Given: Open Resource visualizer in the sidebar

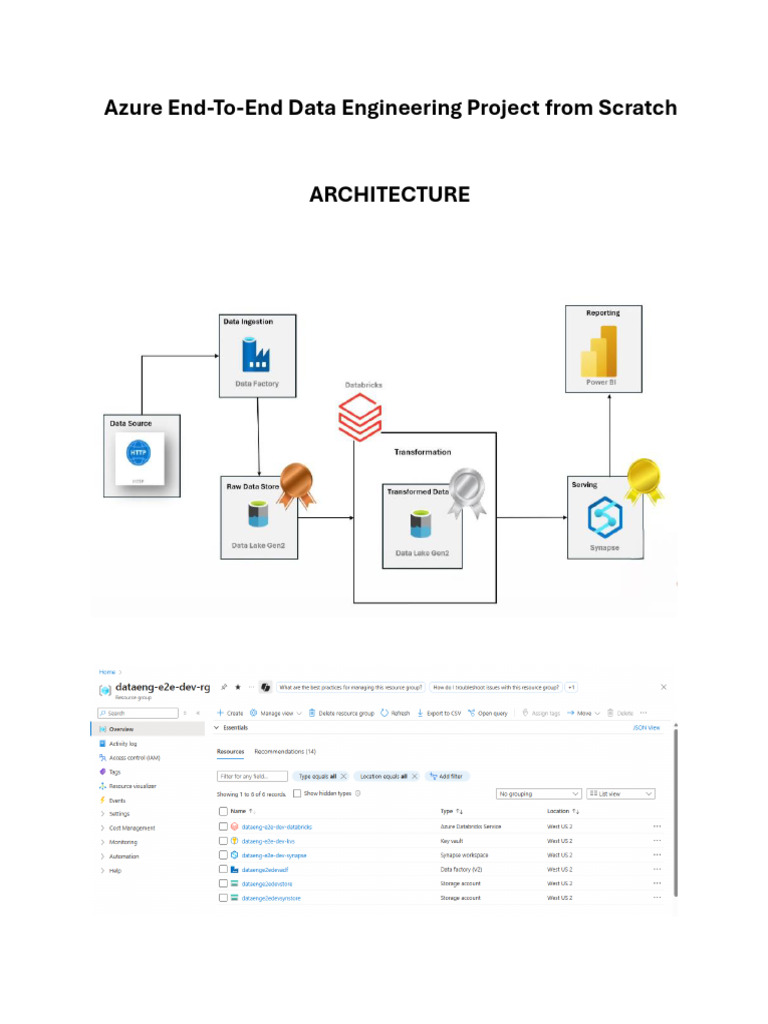Looking at the screenshot, I should point(127,786).
